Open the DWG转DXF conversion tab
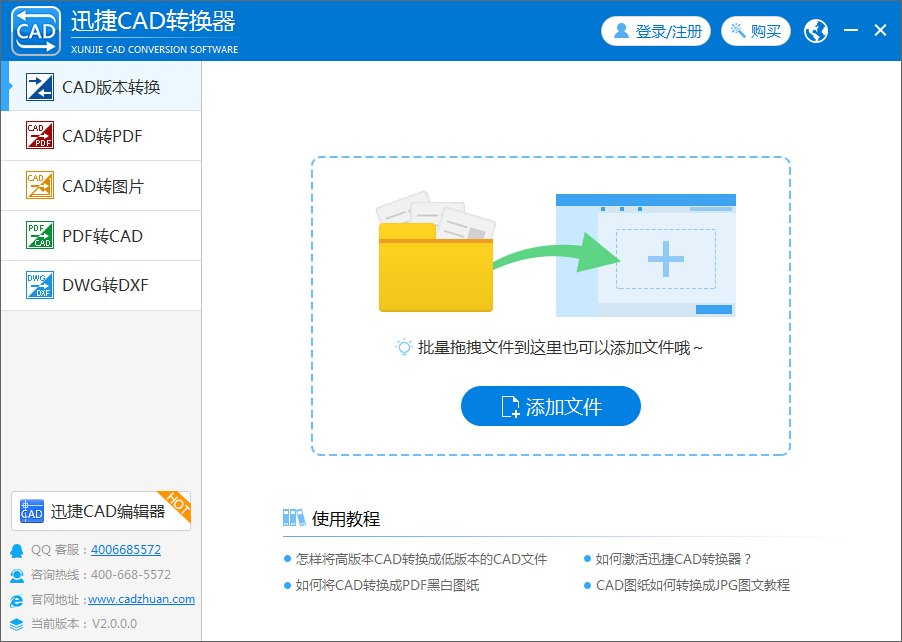902x642 pixels. pyautogui.click(x=100, y=285)
